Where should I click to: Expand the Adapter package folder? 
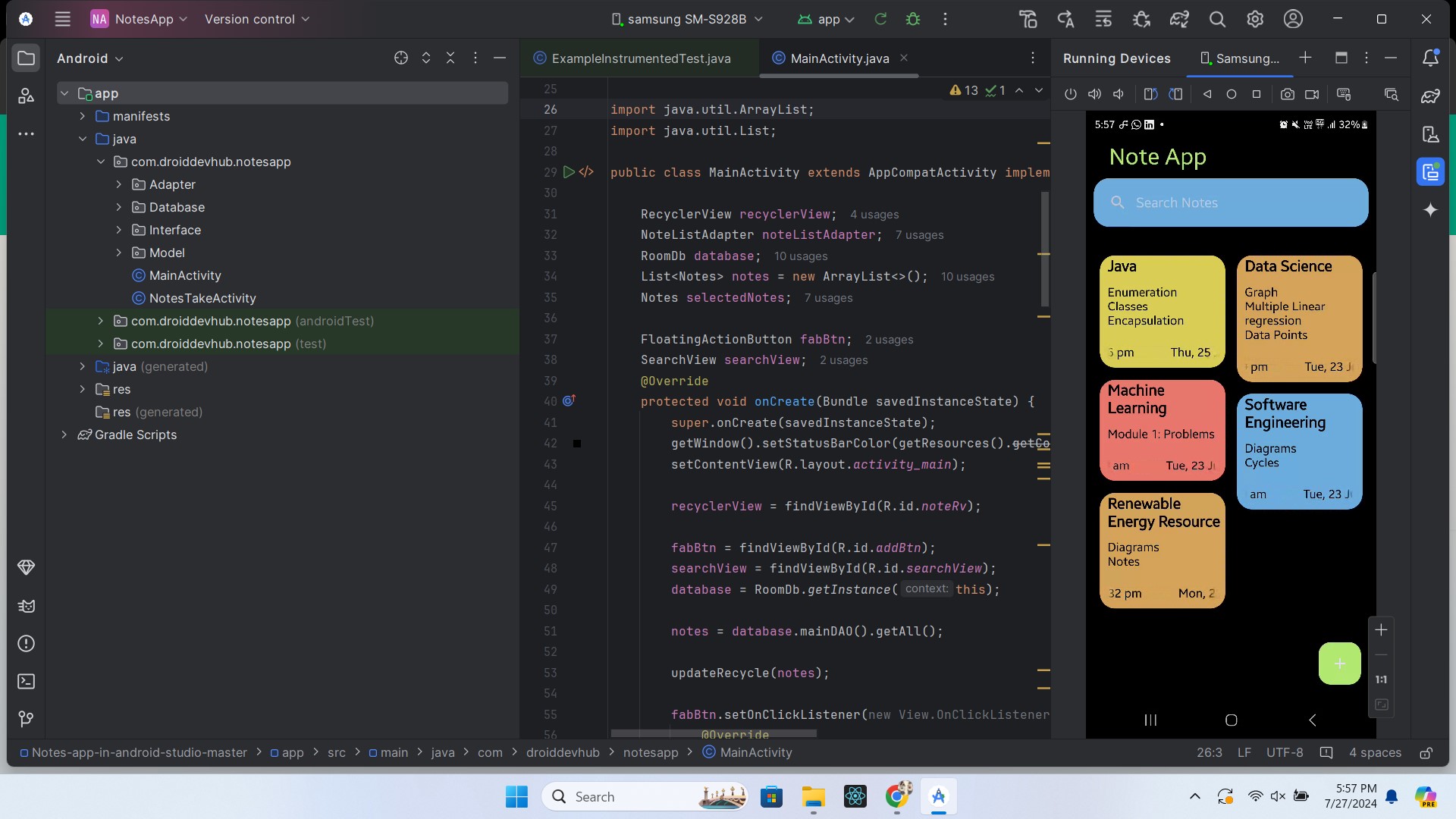point(119,184)
